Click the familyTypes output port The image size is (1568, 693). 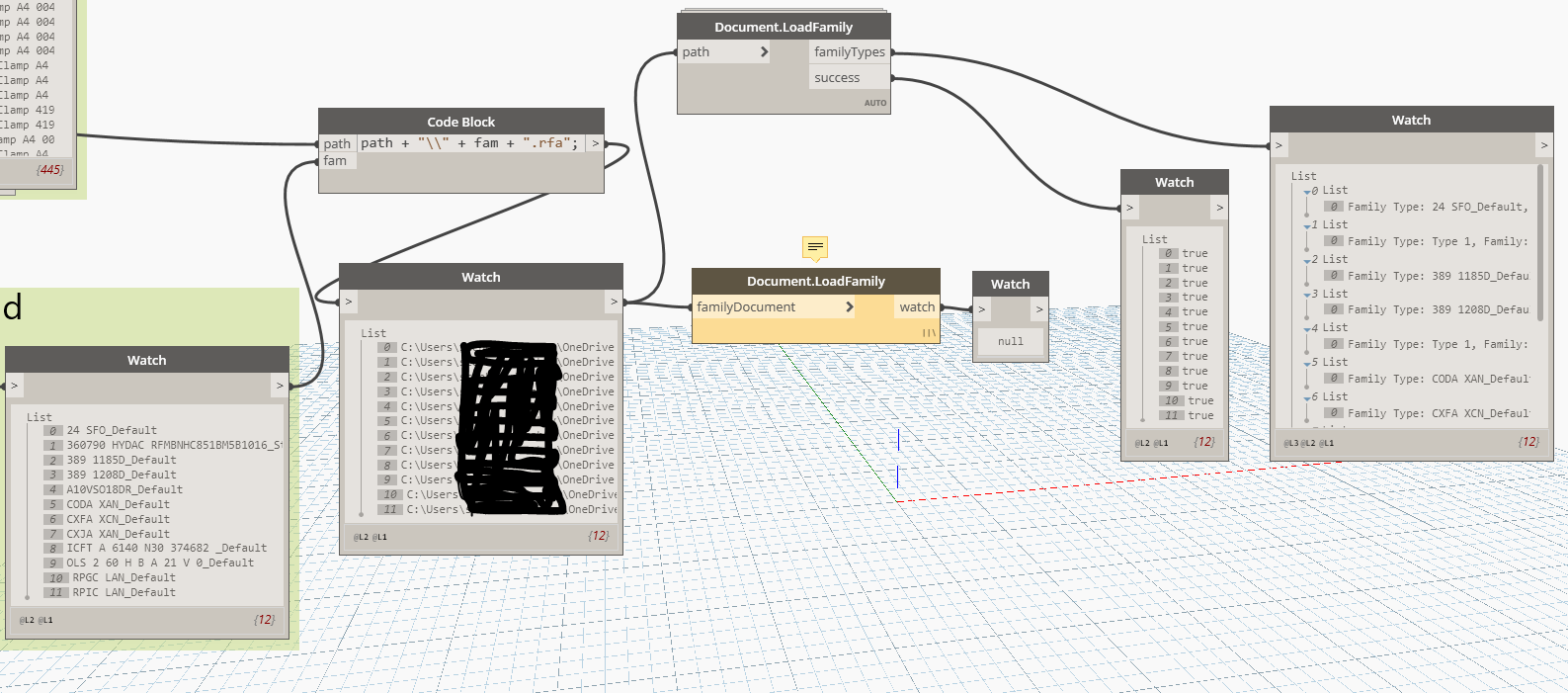(x=850, y=51)
